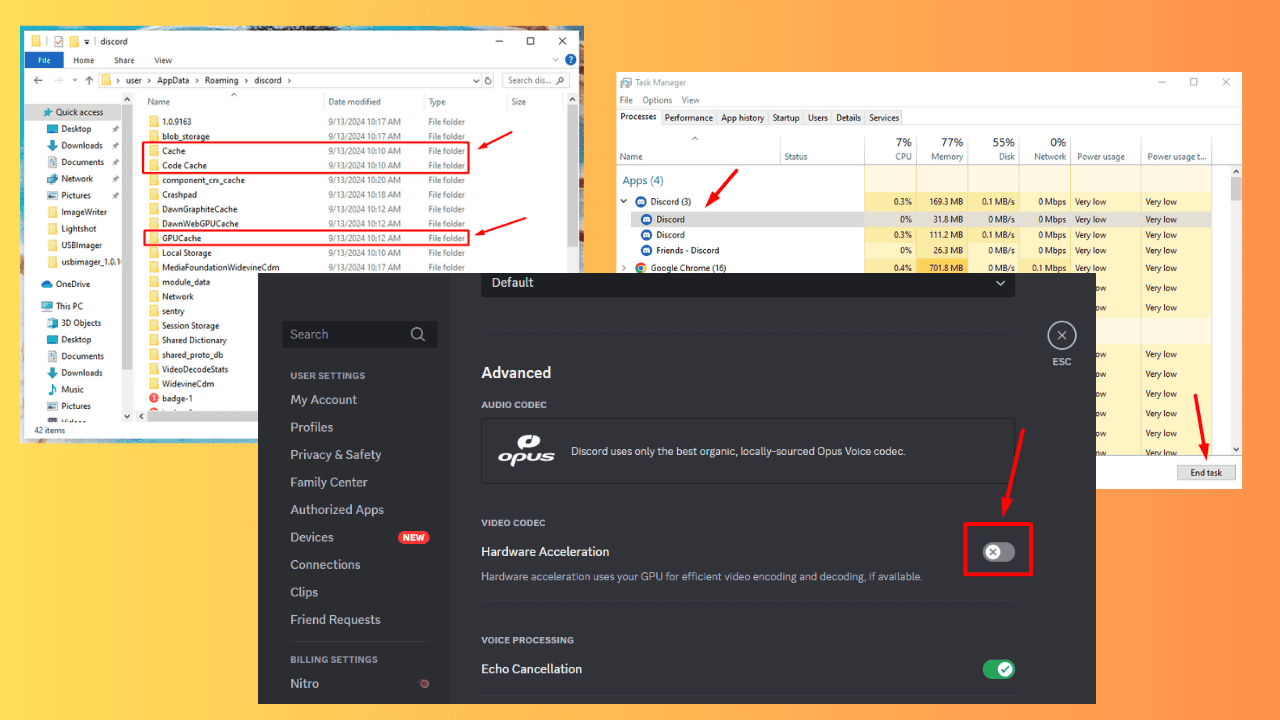1280x720 pixels.
Task: Close Discord settings with the ESC circle
Action: click(x=1062, y=335)
